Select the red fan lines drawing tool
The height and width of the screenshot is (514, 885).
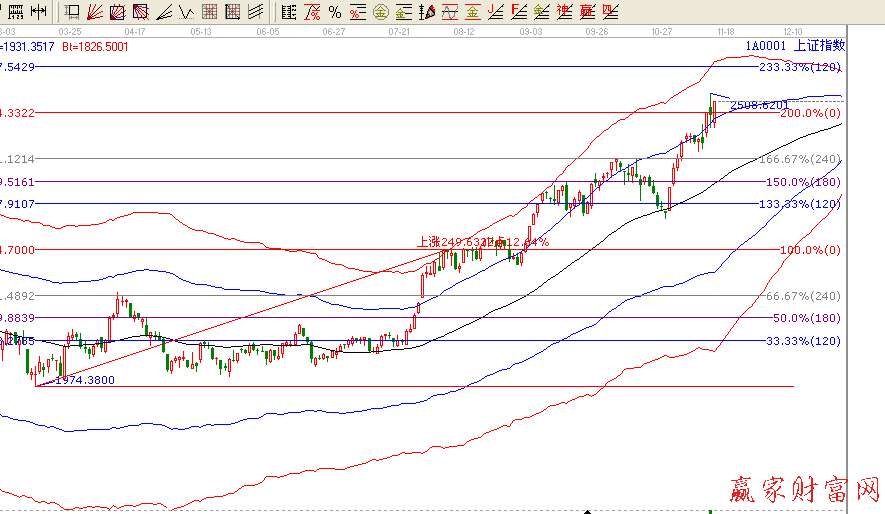point(95,12)
